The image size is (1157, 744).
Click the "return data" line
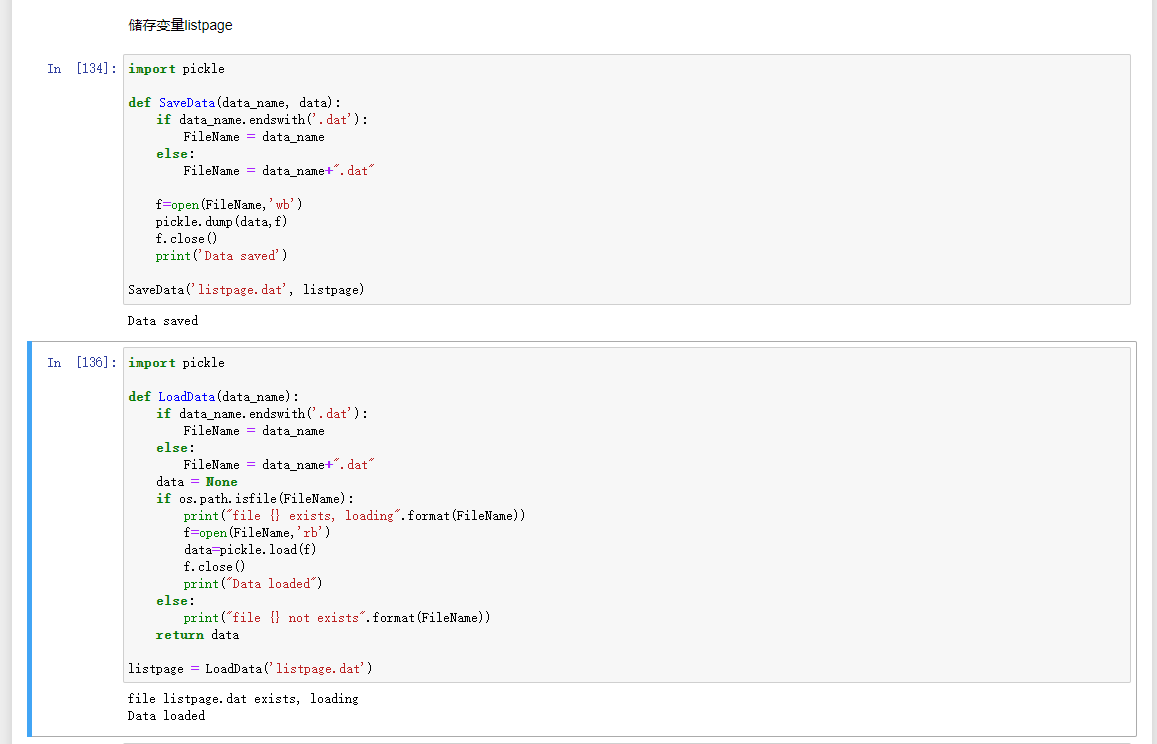(197, 635)
